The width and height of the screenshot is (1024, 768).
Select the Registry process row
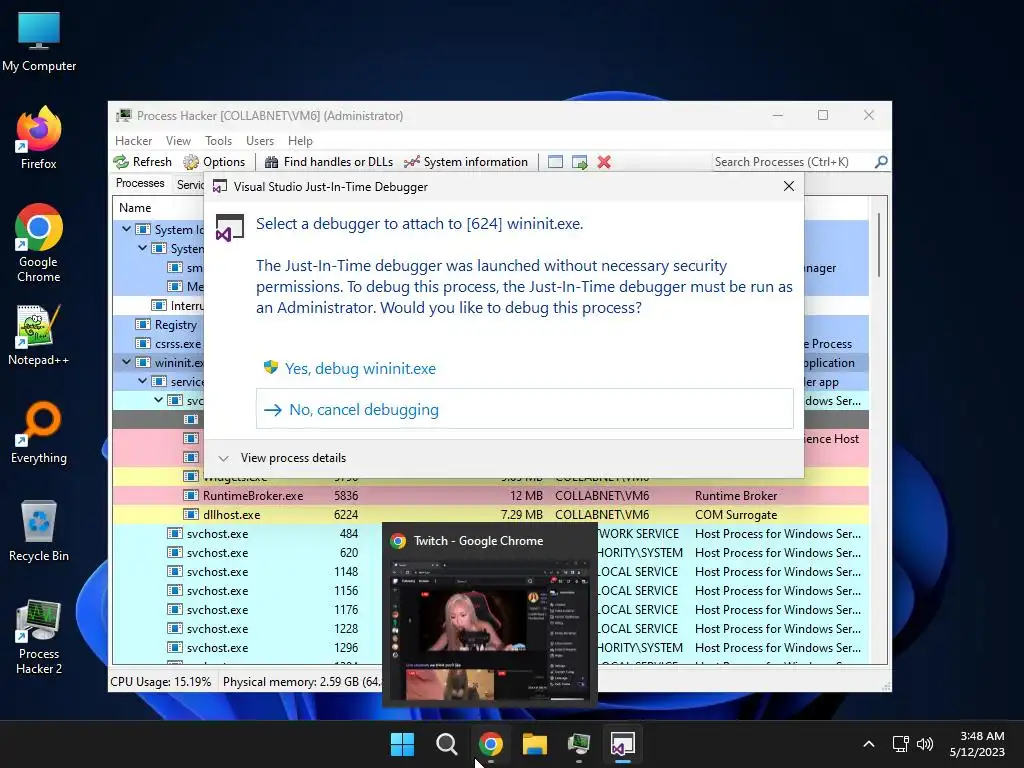(x=158, y=325)
